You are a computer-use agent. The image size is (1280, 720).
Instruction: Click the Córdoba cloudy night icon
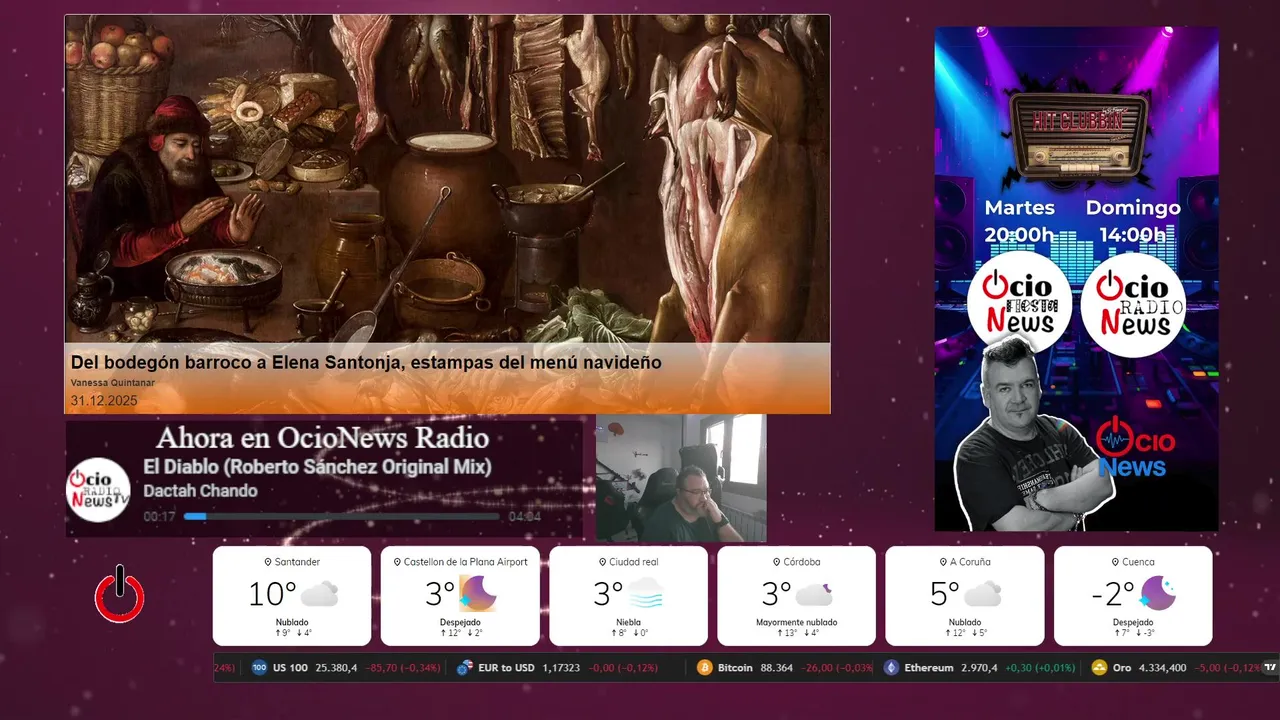(815, 594)
